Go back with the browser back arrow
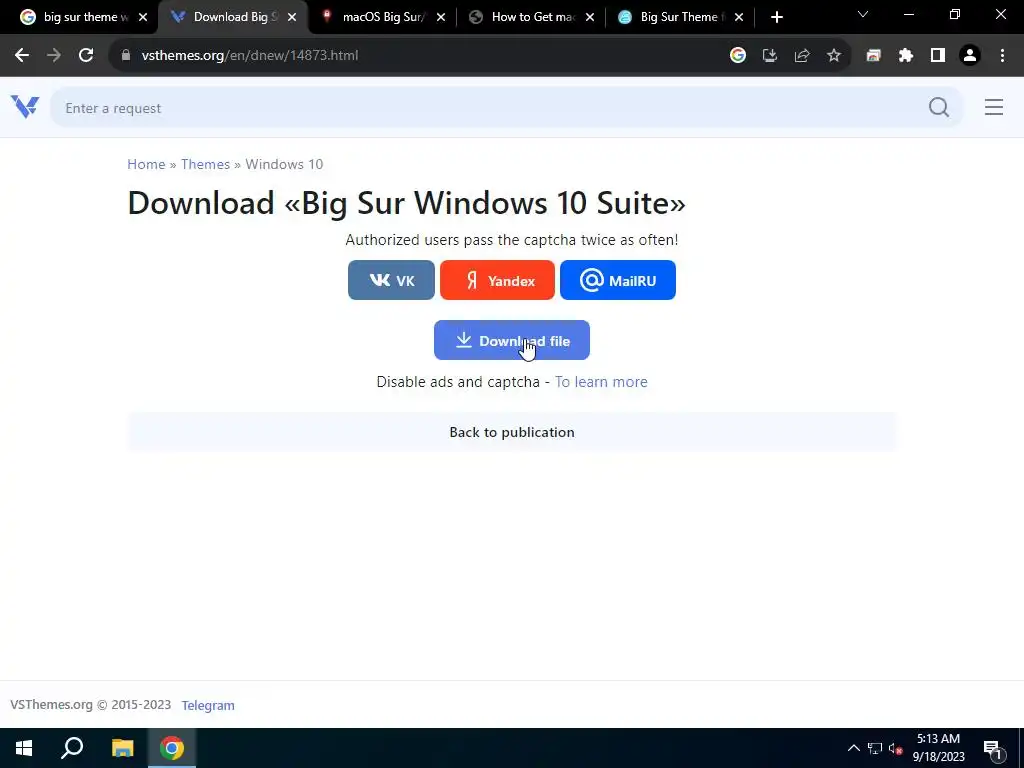Image resolution: width=1024 pixels, height=768 pixels. click(x=22, y=56)
